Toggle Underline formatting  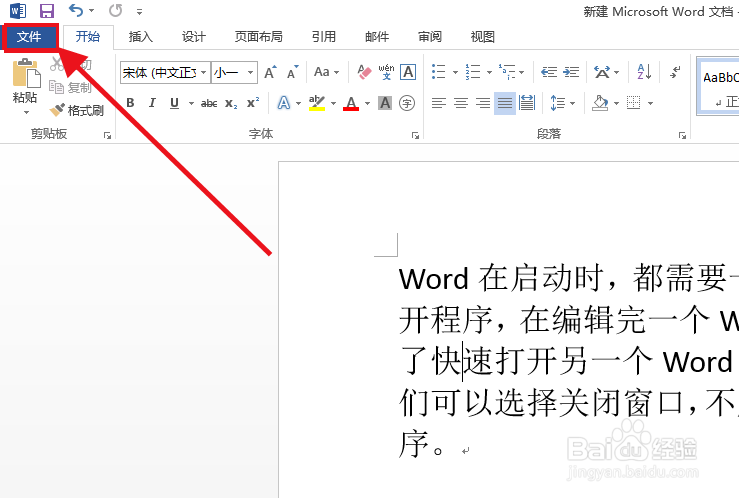pyautogui.click(x=174, y=103)
